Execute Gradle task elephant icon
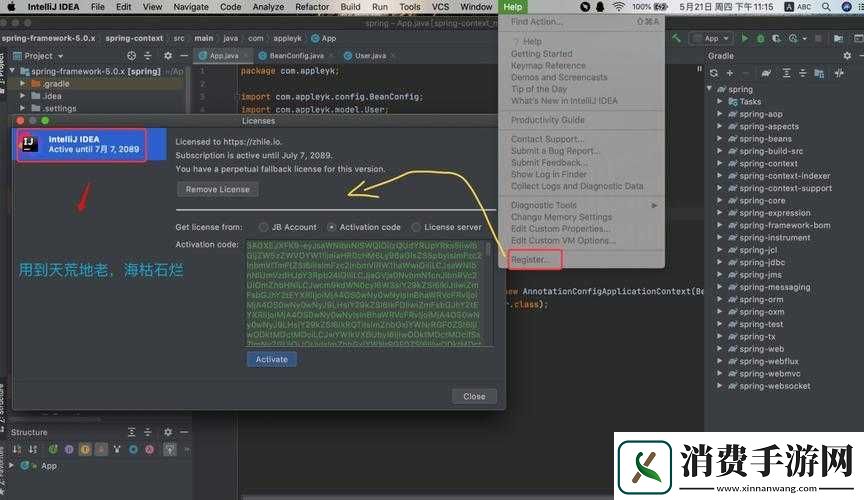This screenshot has height=500, width=864. click(766, 73)
